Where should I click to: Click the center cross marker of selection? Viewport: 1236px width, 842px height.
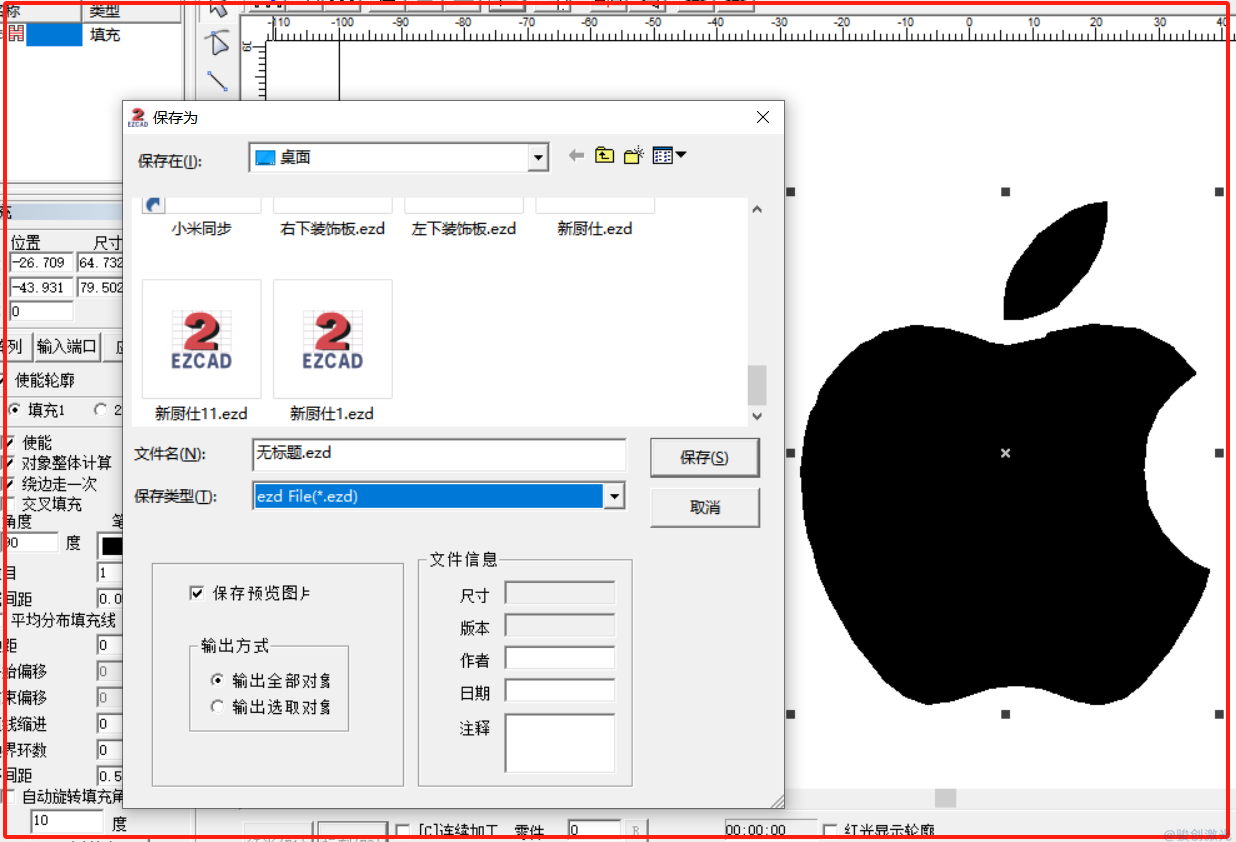coord(1005,453)
